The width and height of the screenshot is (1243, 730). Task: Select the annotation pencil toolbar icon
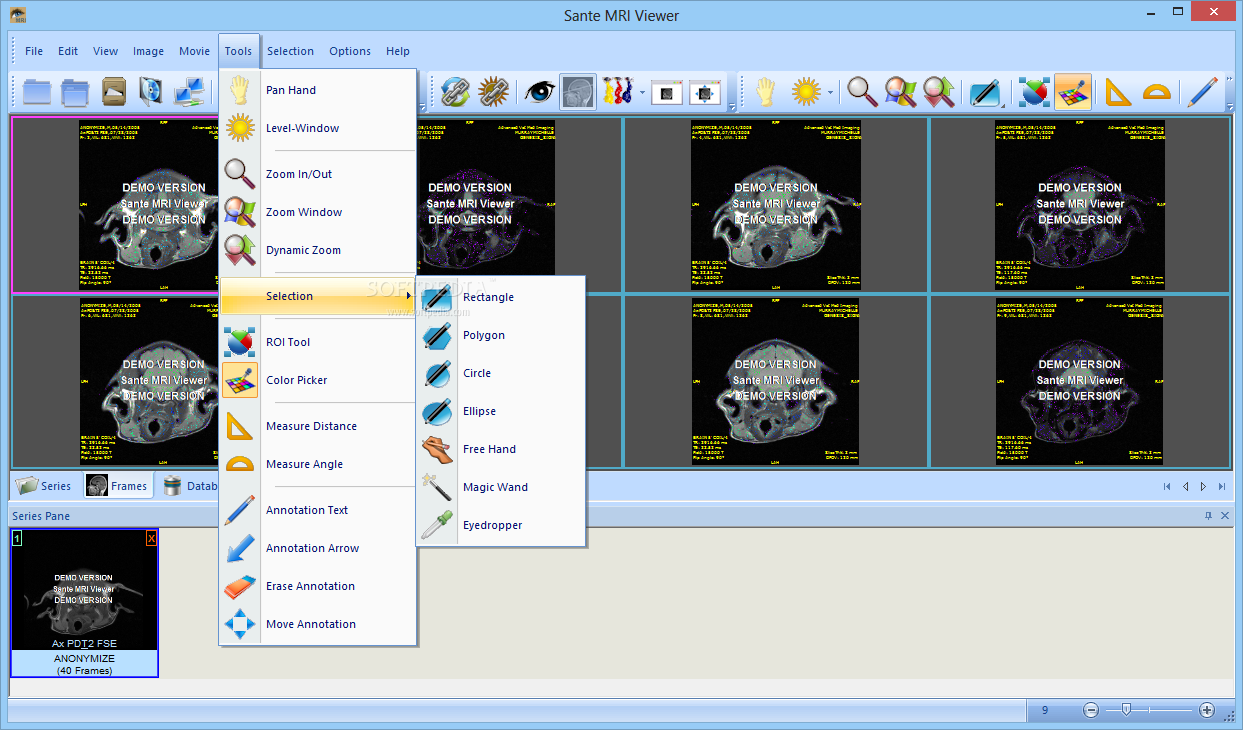click(x=1201, y=92)
